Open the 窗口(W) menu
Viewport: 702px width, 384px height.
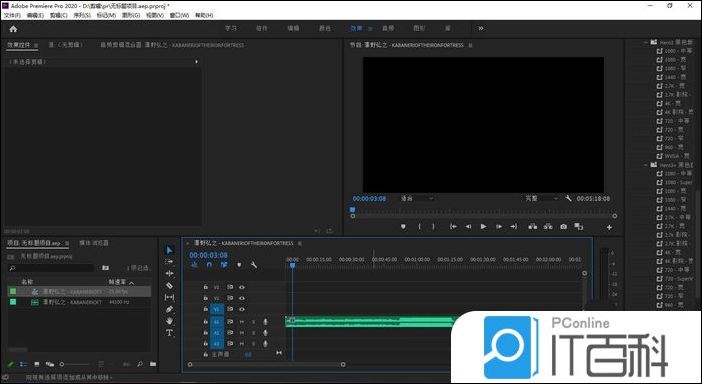(x=179, y=15)
